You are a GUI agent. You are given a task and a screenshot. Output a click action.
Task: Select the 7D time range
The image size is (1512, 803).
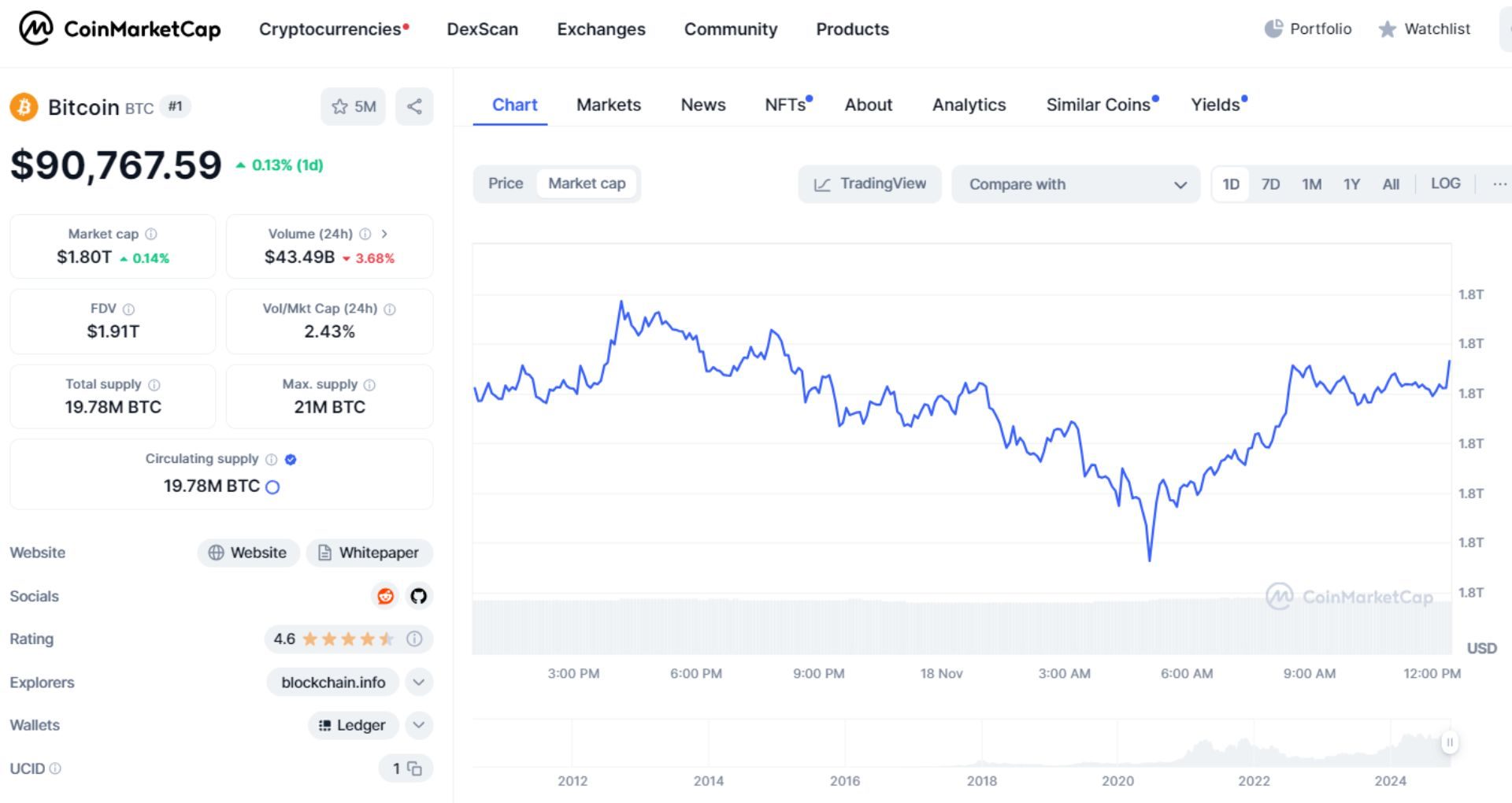(1271, 183)
